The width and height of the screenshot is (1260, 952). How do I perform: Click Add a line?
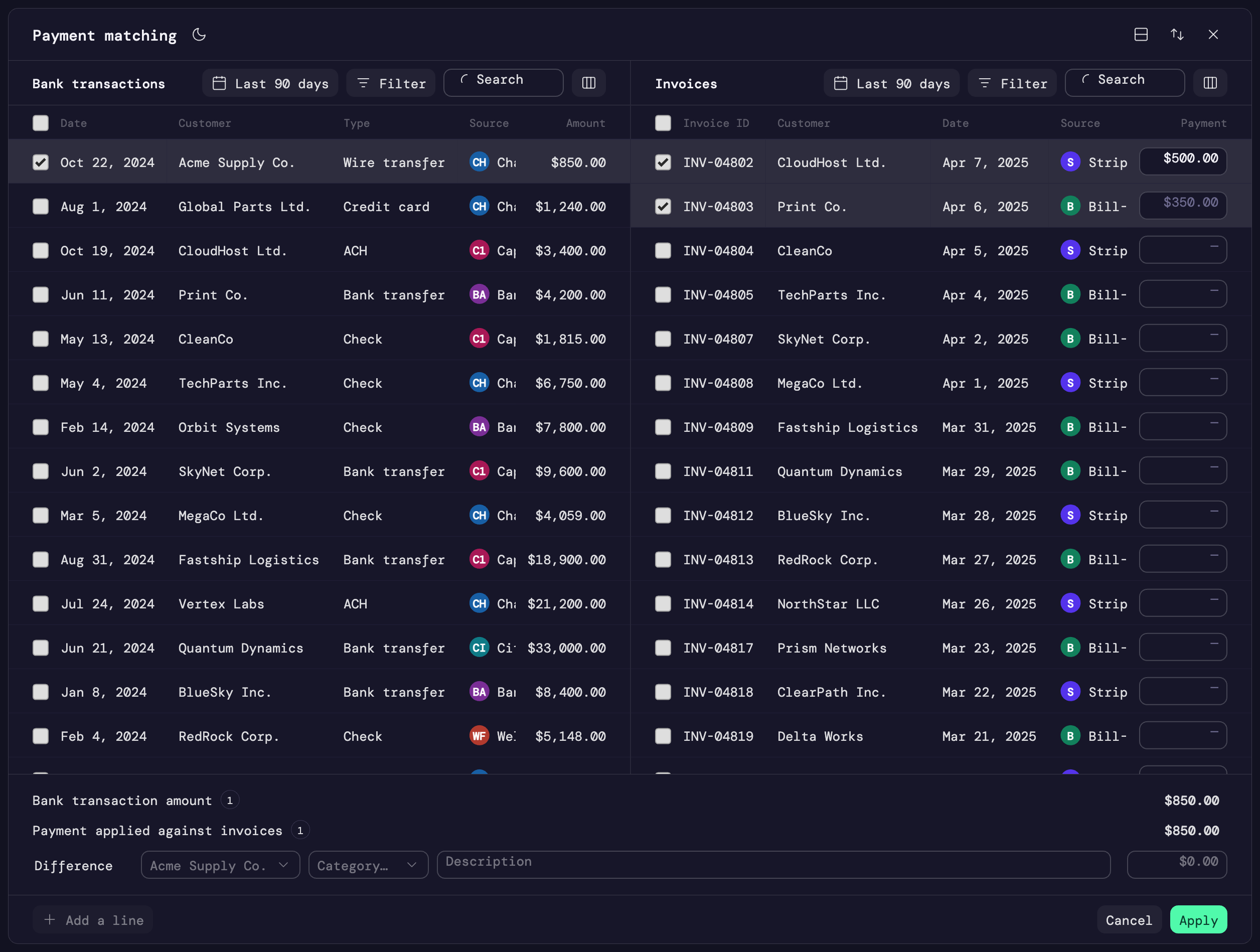(x=93, y=919)
